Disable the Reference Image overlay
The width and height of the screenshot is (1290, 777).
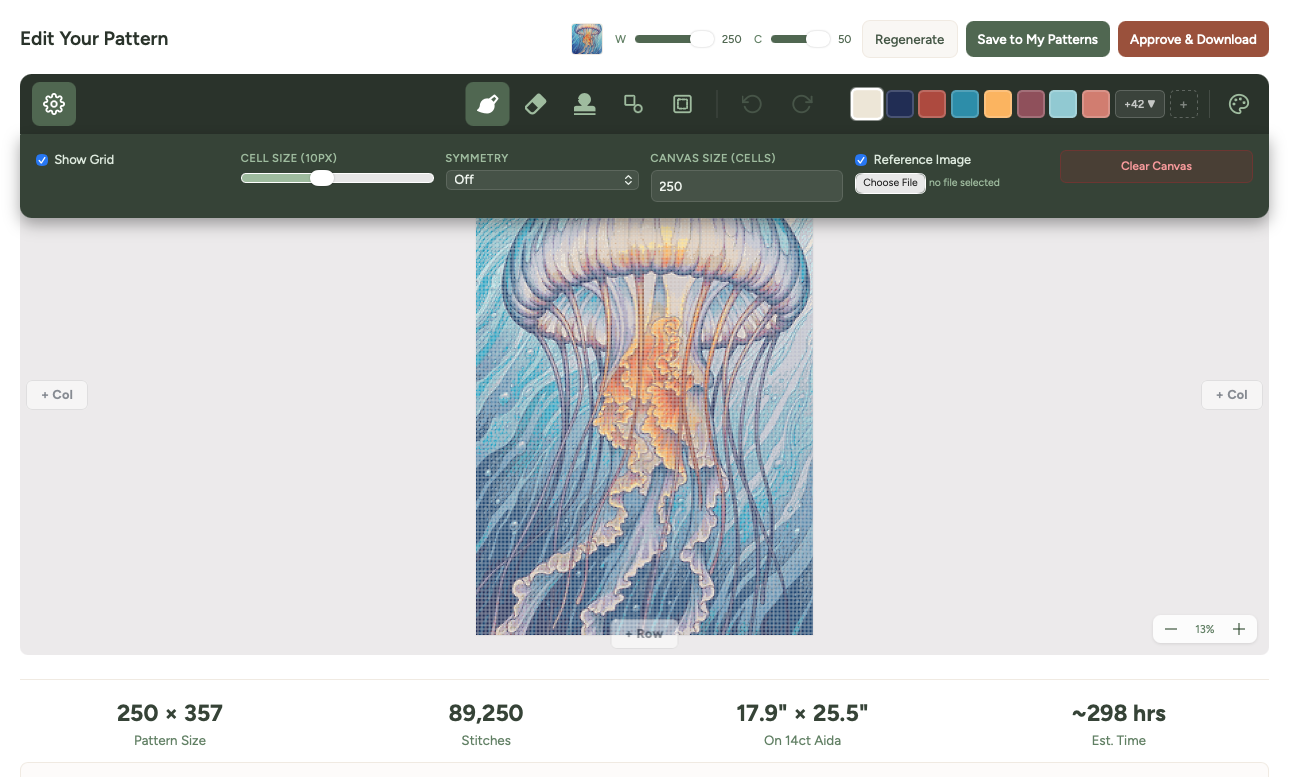click(861, 160)
